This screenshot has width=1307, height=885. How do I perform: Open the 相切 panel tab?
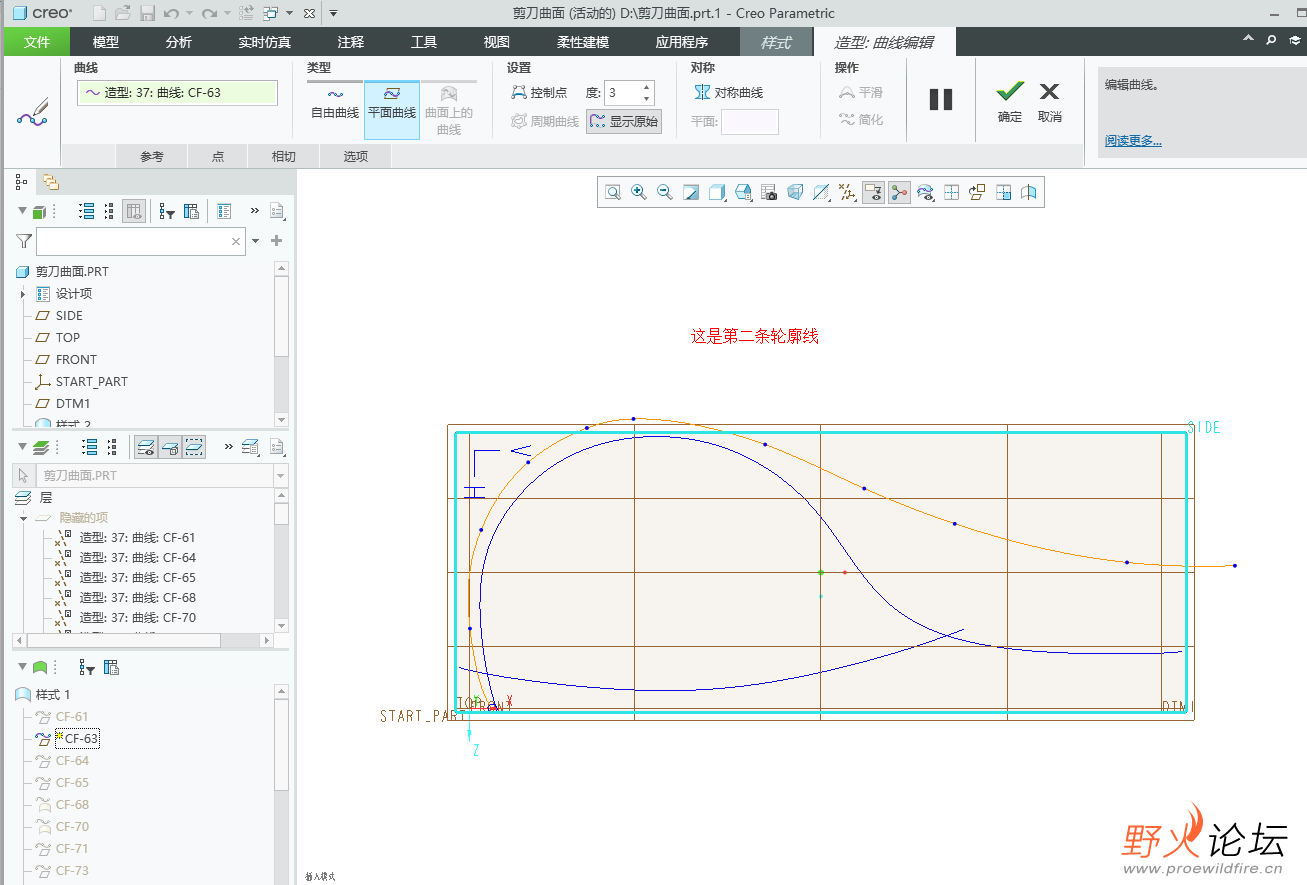point(284,156)
